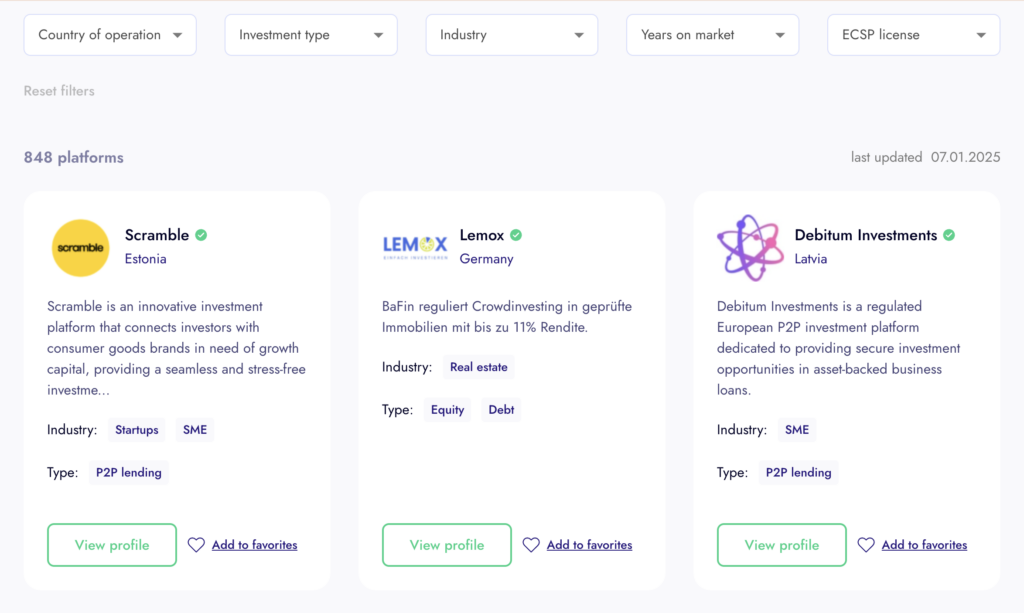The image size is (1024, 613).
Task: Click the heart icon on Scramble card
Action: tap(196, 544)
